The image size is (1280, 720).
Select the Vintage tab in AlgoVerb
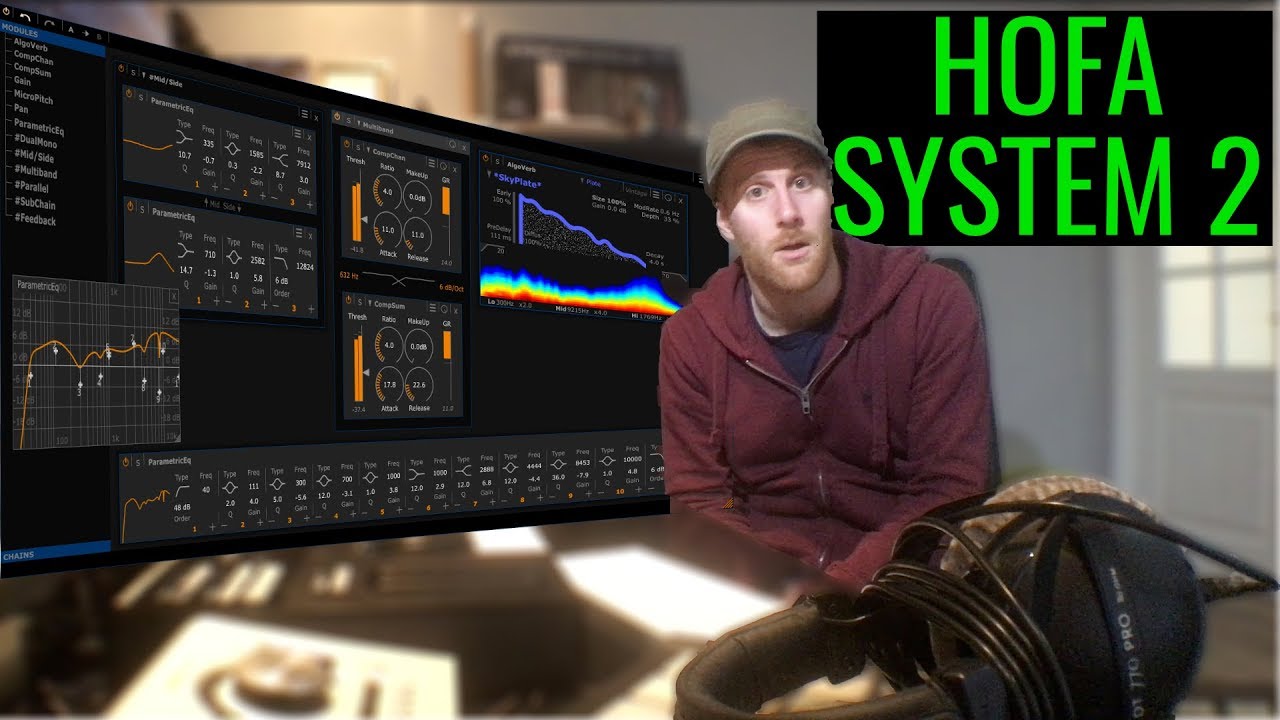[x=636, y=192]
